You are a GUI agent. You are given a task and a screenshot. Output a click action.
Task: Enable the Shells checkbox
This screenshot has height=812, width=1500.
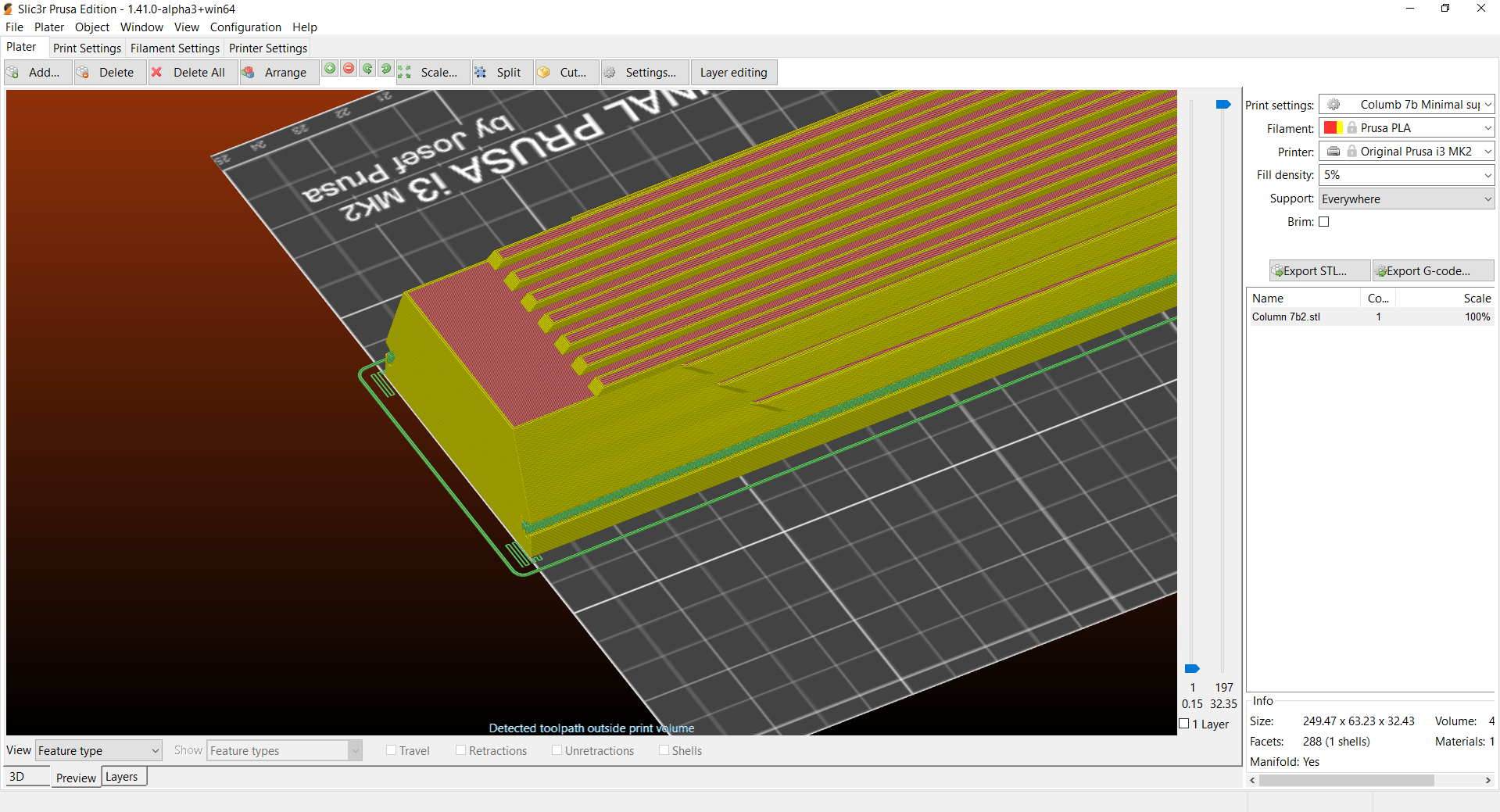[x=664, y=750]
